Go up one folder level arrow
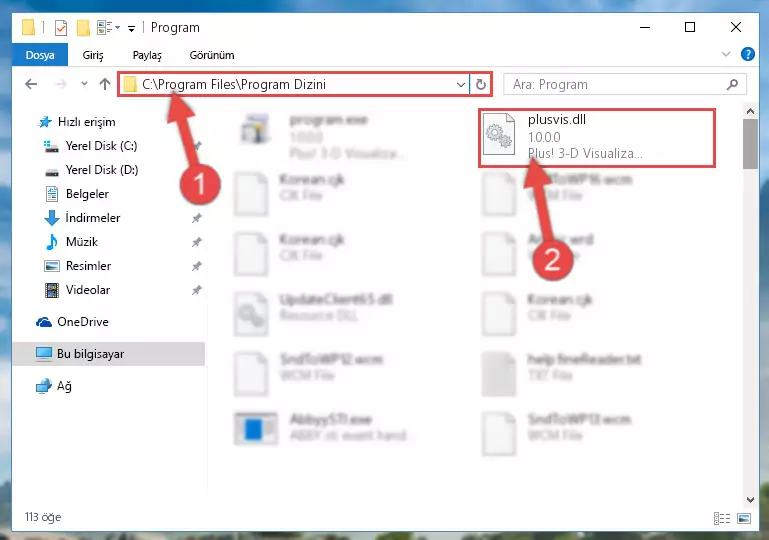The width and height of the screenshot is (769, 540). (104, 84)
